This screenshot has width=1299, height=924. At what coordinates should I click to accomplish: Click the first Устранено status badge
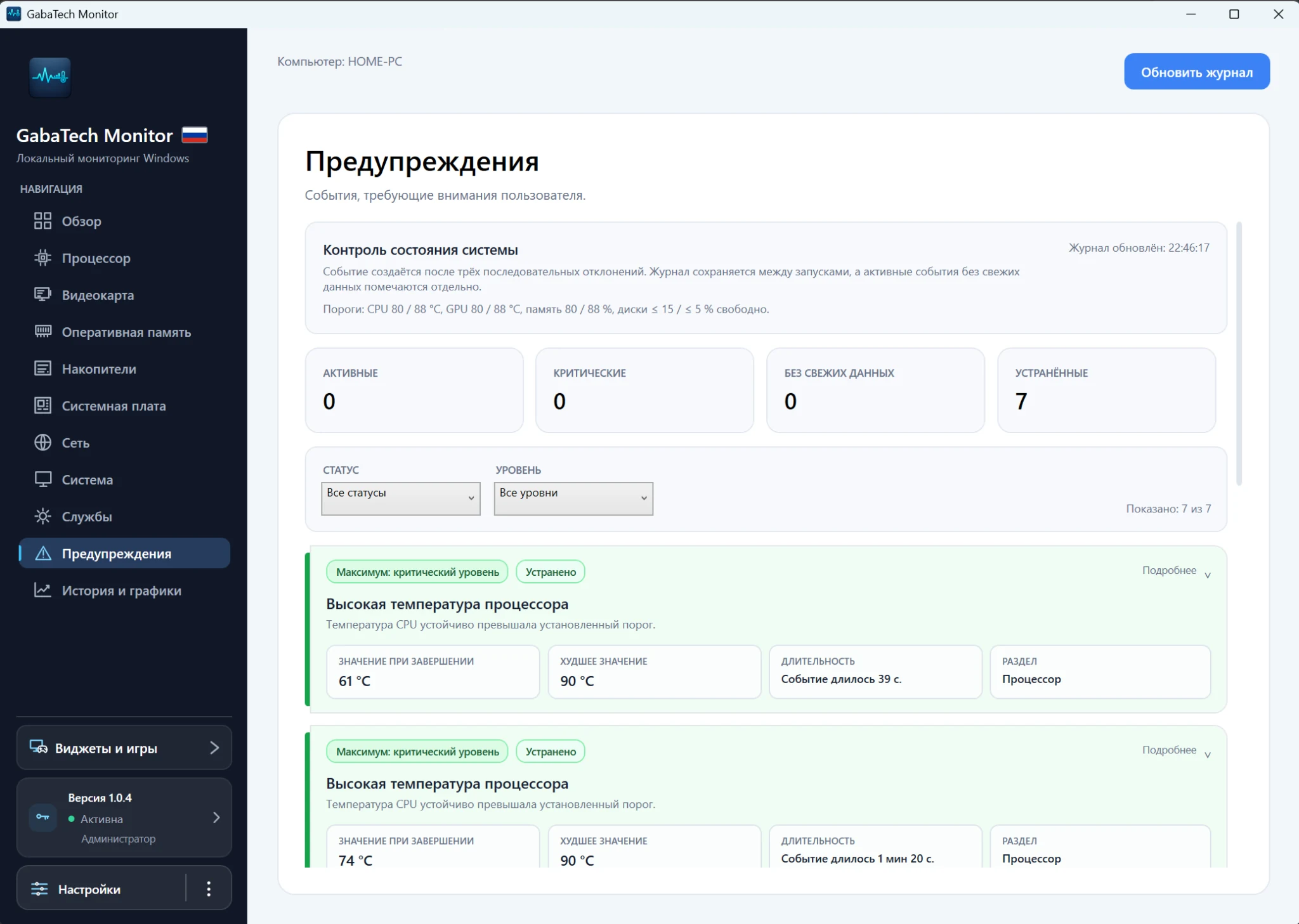(551, 571)
